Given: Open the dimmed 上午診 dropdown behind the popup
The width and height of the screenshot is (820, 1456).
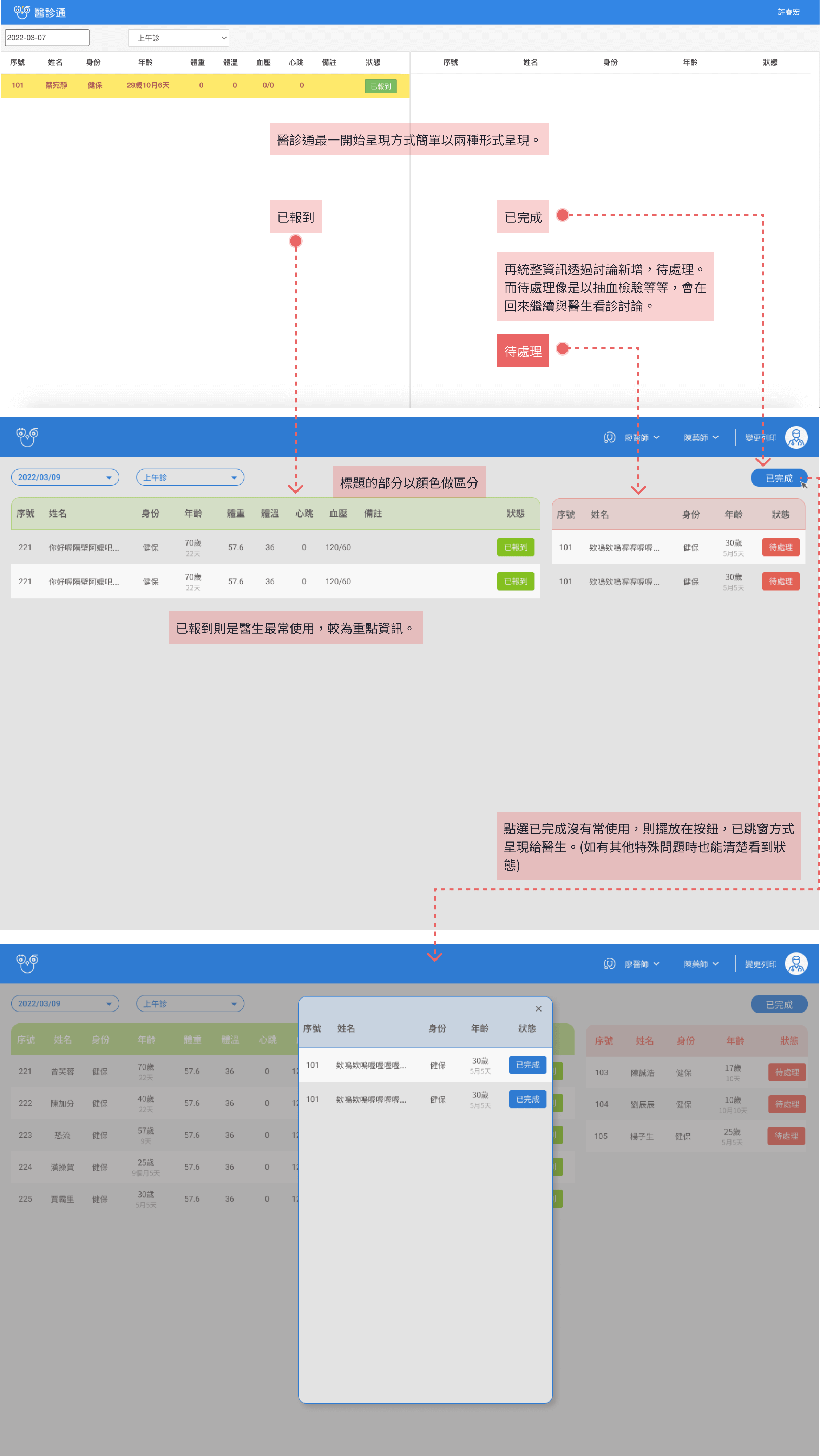Looking at the screenshot, I should click(x=190, y=1003).
